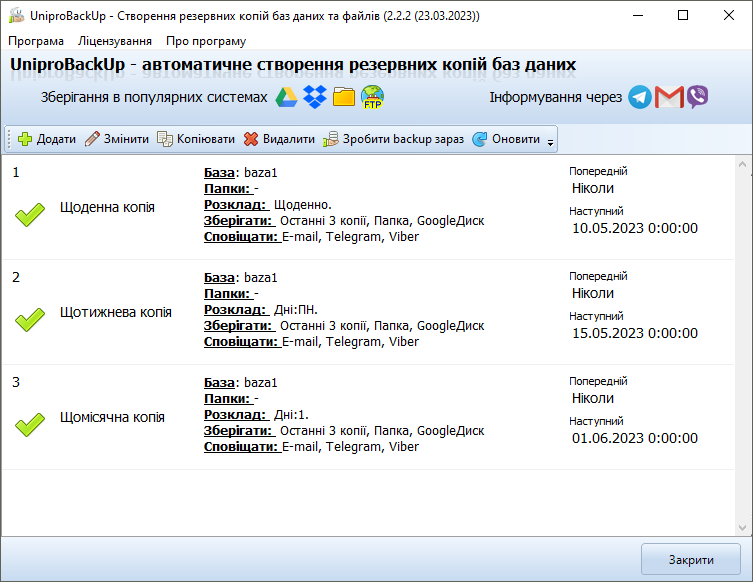Open the Ліцензування menu
Screen dimensions: 753x582
tap(115, 41)
